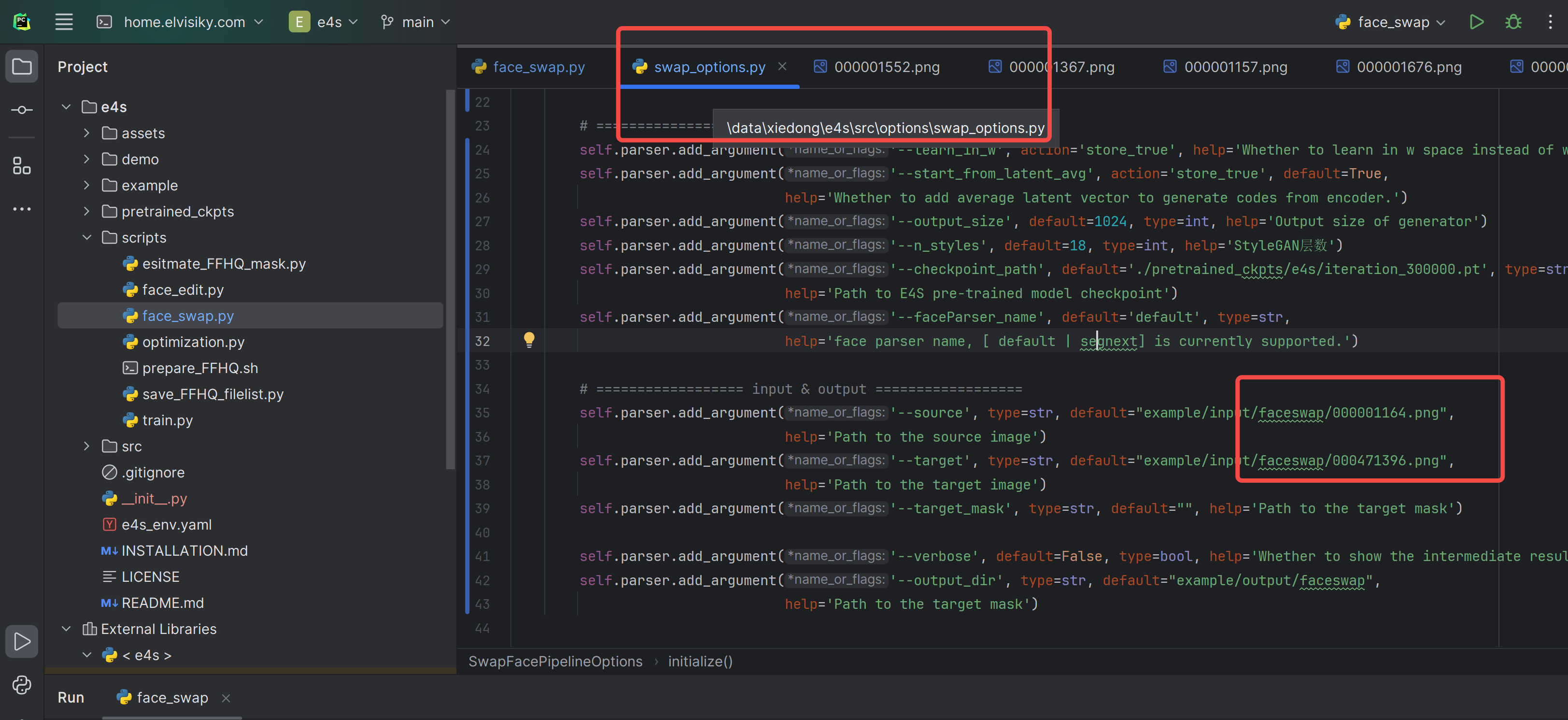Close the swap_options.py tab
Viewport: 1568px width, 720px height.
coord(782,66)
